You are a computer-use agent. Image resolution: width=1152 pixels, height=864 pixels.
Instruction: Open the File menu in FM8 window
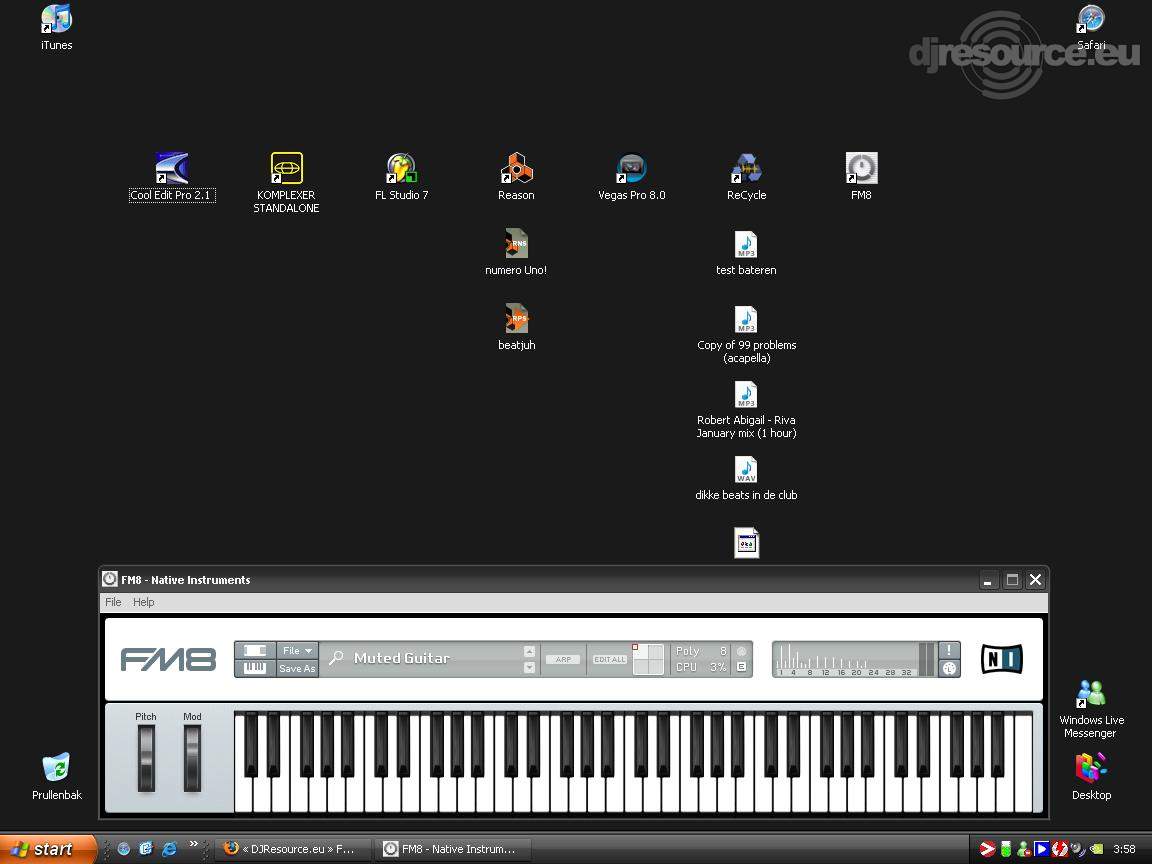113,602
